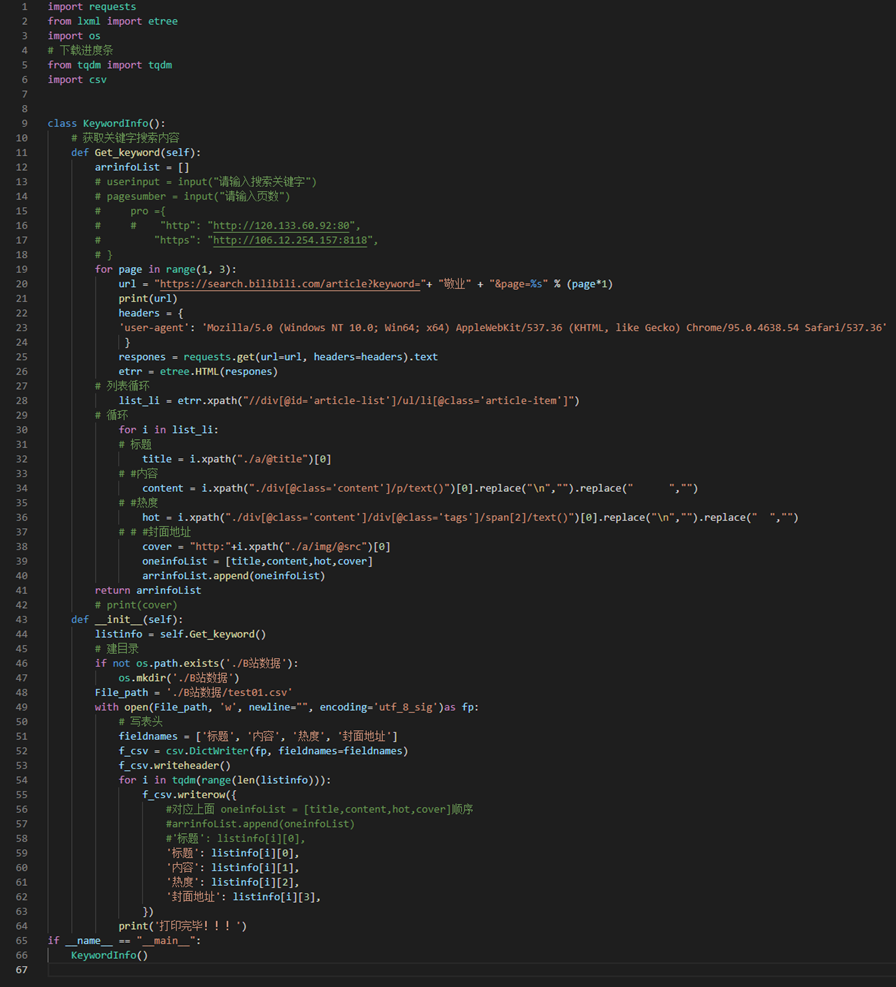Click the 'def Get_keyword(self):' definition

136,152
